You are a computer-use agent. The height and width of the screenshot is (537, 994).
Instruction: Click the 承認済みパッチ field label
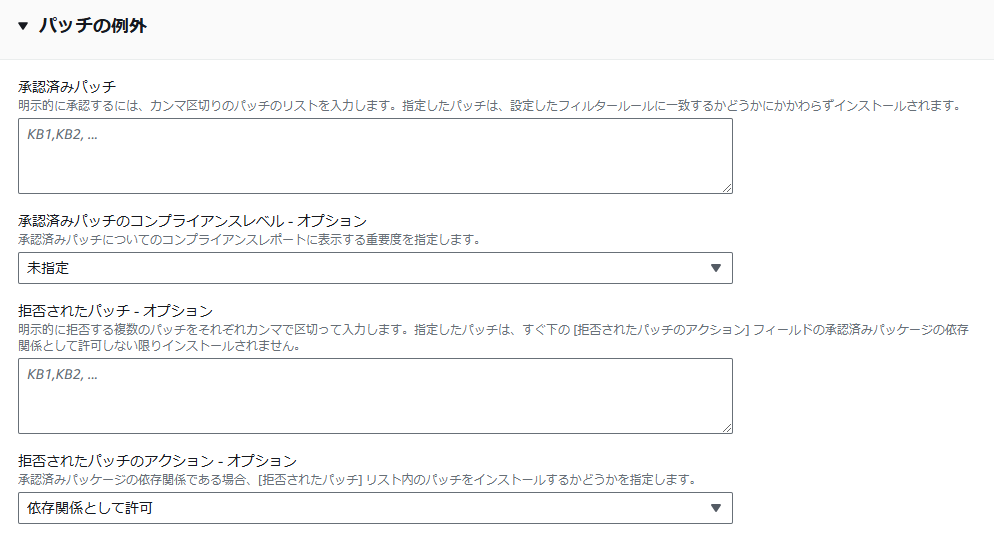[67, 86]
